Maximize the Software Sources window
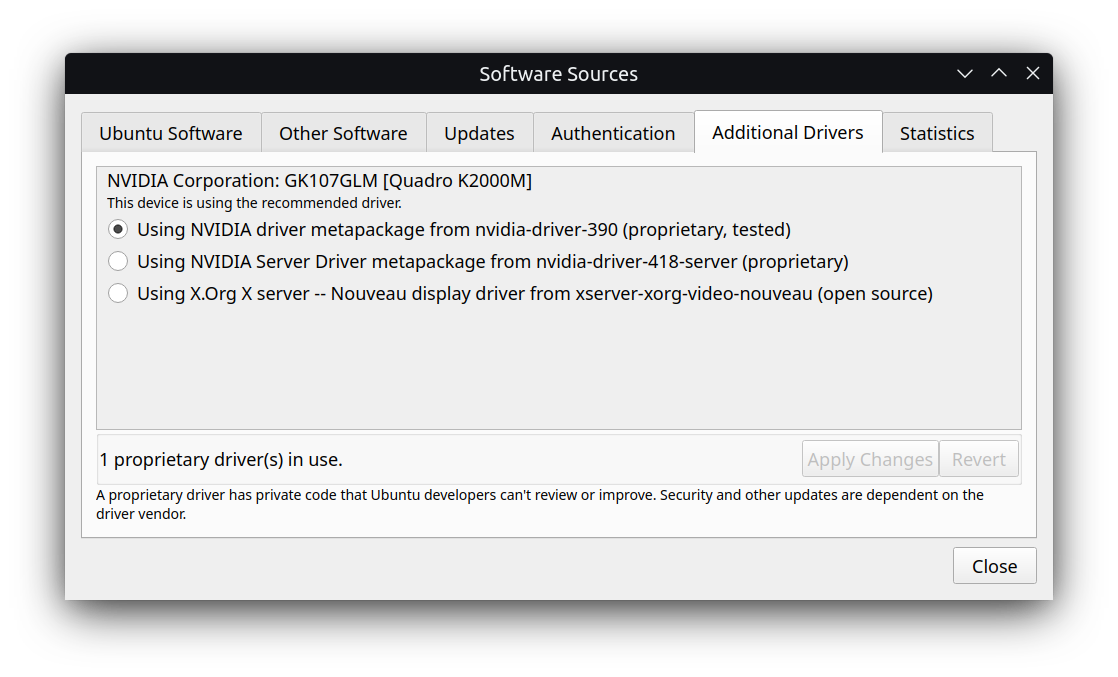Viewport: 1118px width, 677px height. point(999,73)
